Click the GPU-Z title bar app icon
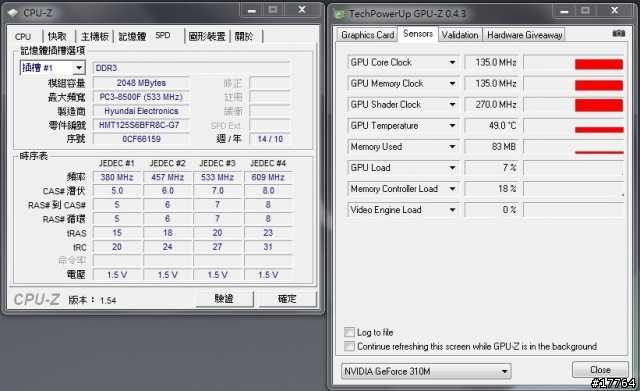640x391 pixels. pyautogui.click(x=339, y=14)
